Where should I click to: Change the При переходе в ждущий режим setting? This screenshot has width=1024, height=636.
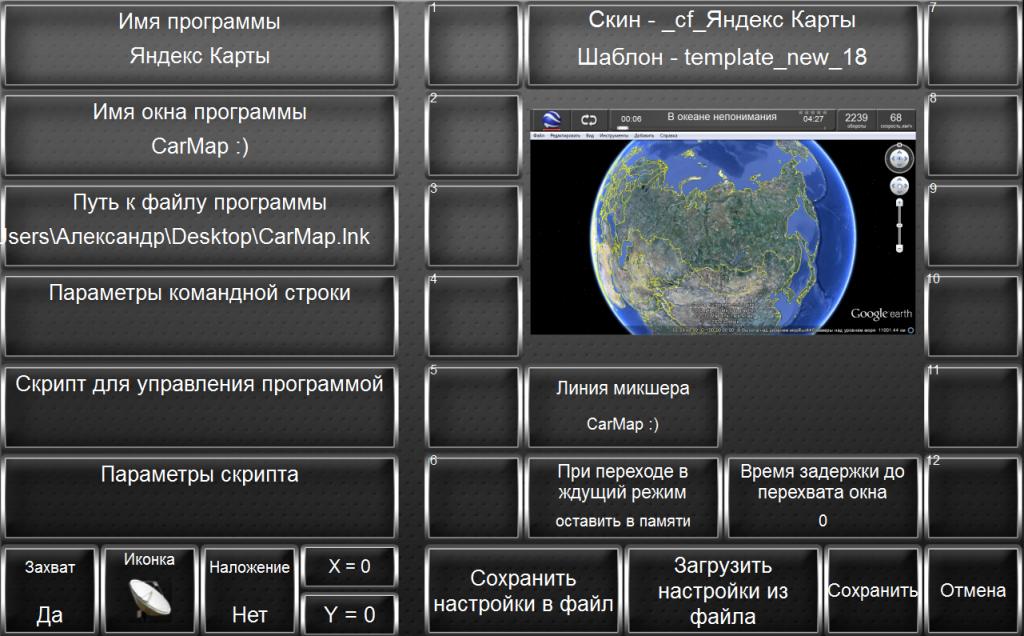(x=623, y=495)
